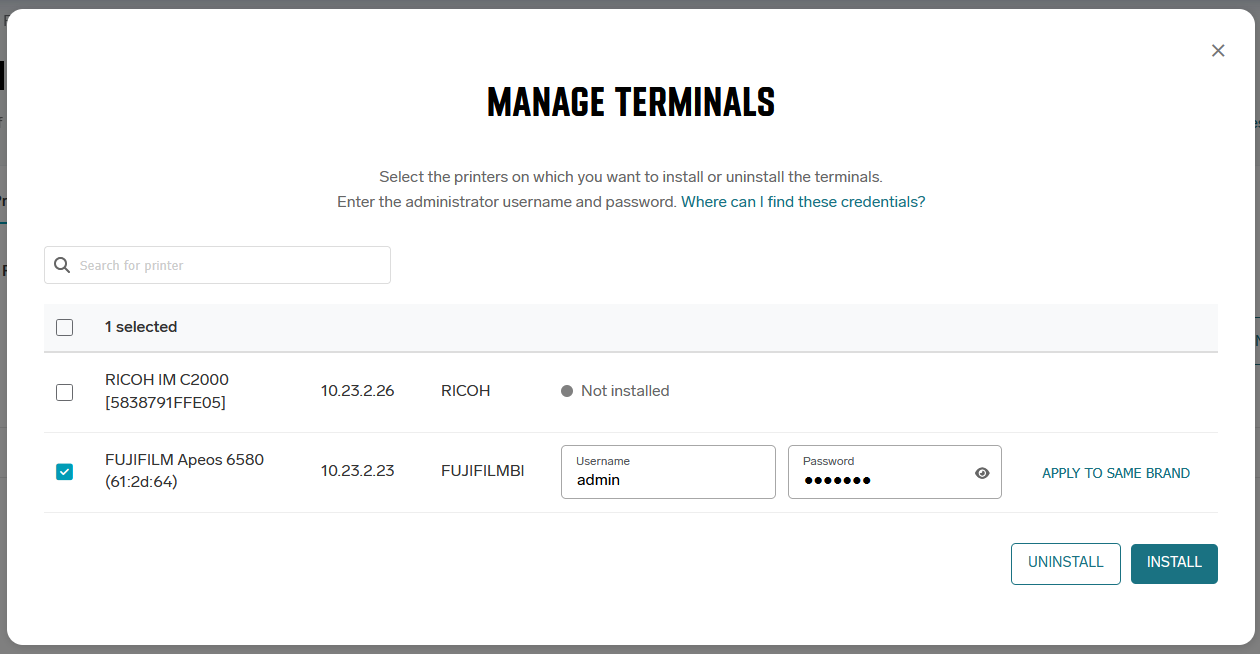Image resolution: width=1260 pixels, height=654 pixels.
Task: Click into the Username field
Action: pyautogui.click(x=668, y=479)
